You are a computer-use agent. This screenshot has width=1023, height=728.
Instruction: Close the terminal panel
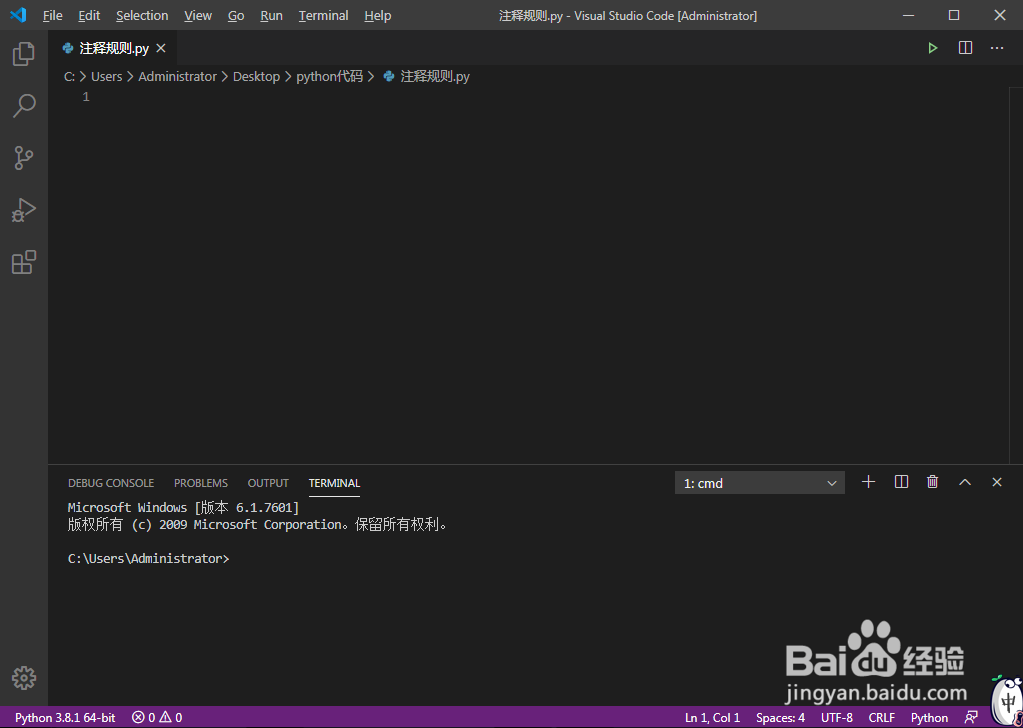[997, 482]
